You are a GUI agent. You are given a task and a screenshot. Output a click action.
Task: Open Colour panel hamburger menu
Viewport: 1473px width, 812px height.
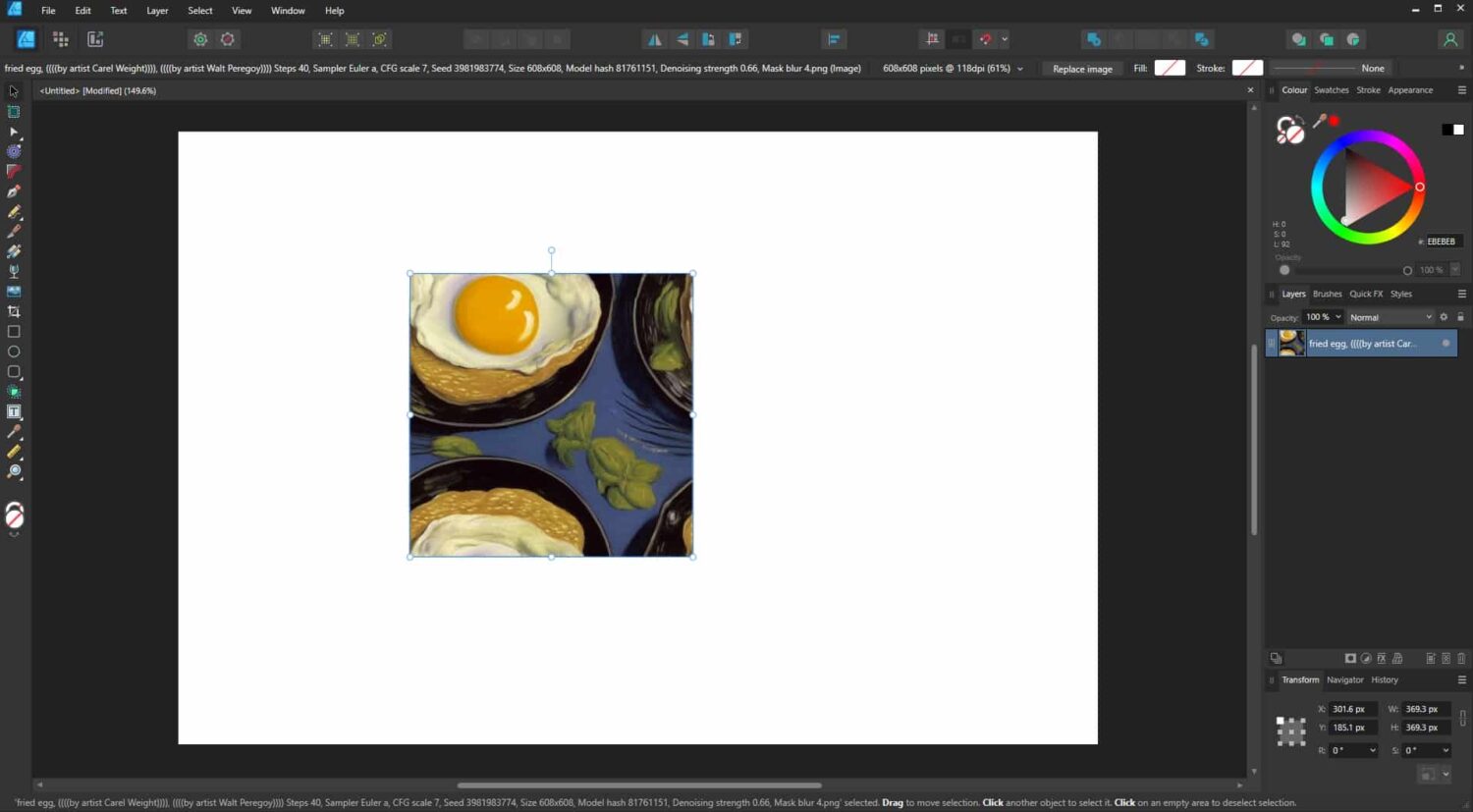pos(1461,90)
